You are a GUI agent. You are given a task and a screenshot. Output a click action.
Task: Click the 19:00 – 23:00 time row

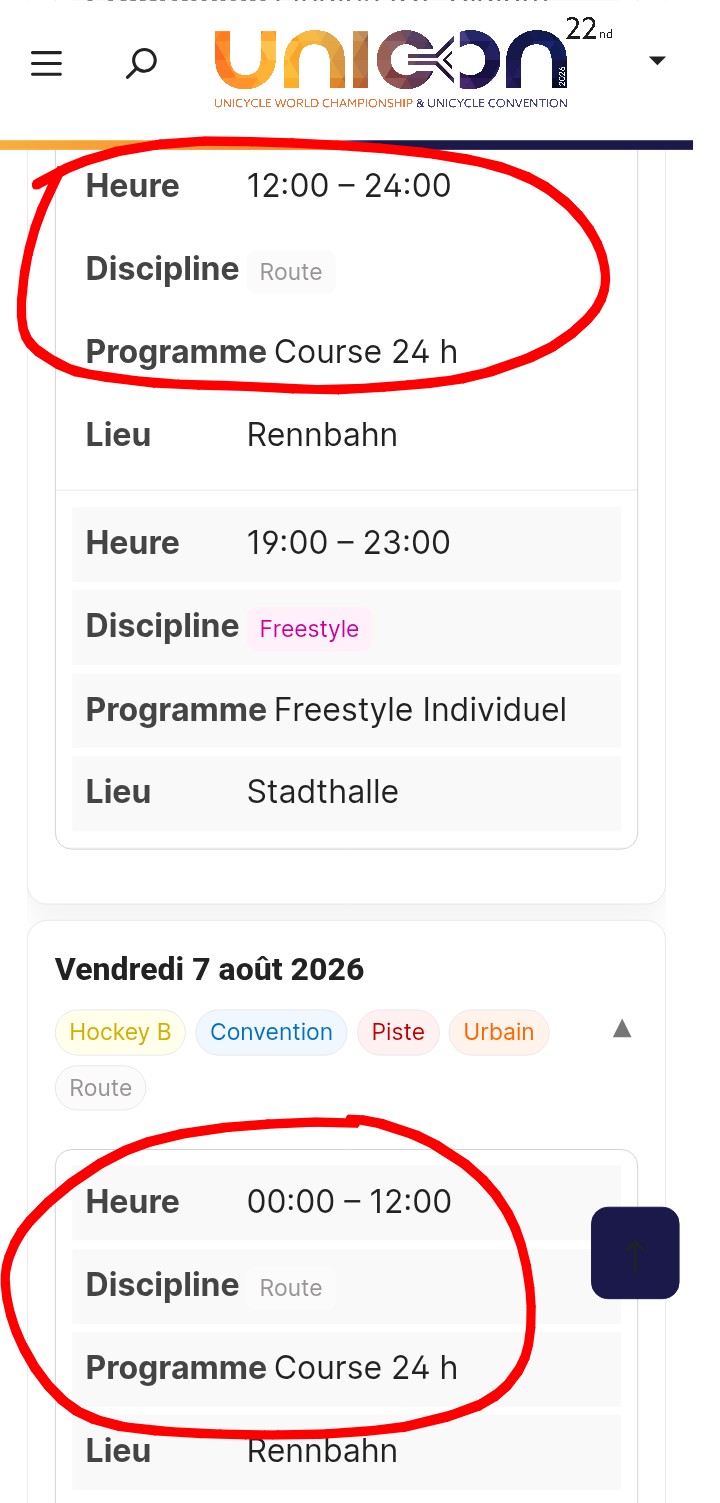(348, 543)
